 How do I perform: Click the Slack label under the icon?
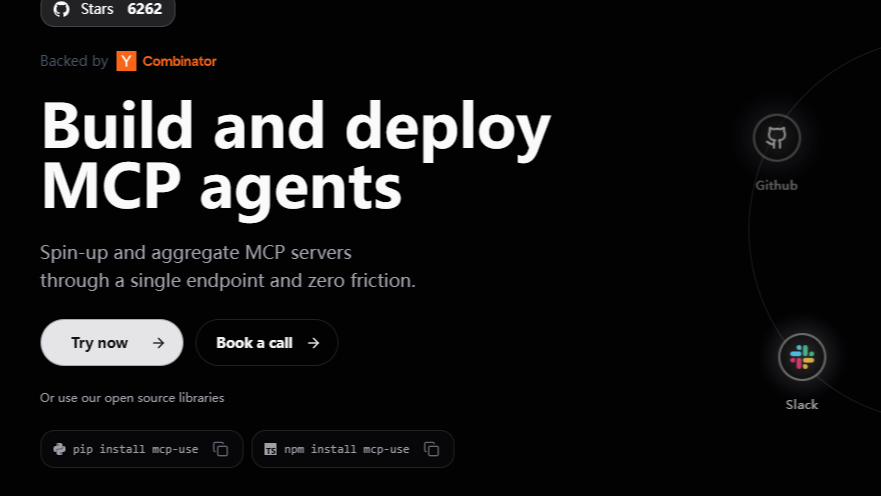(802, 404)
